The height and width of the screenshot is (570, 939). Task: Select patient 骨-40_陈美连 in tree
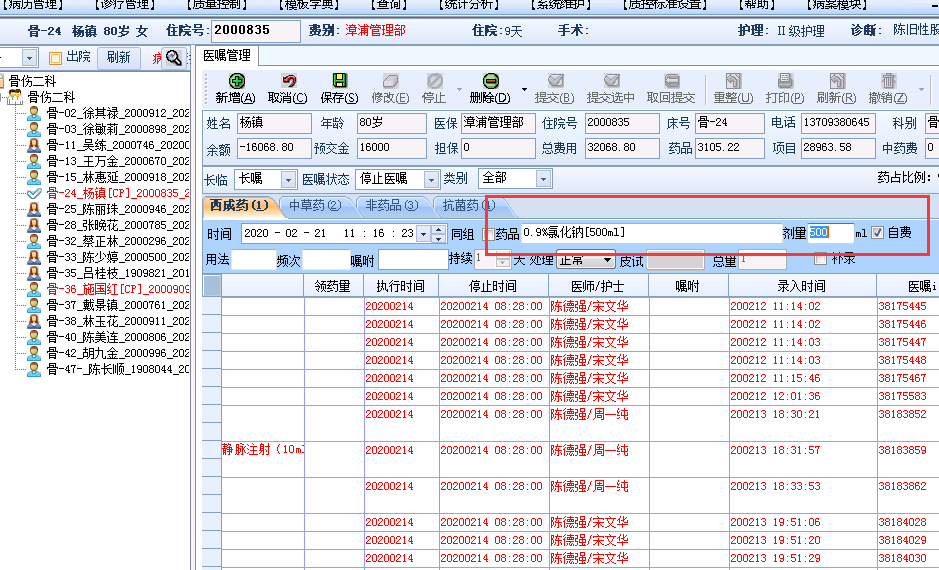click(118, 337)
